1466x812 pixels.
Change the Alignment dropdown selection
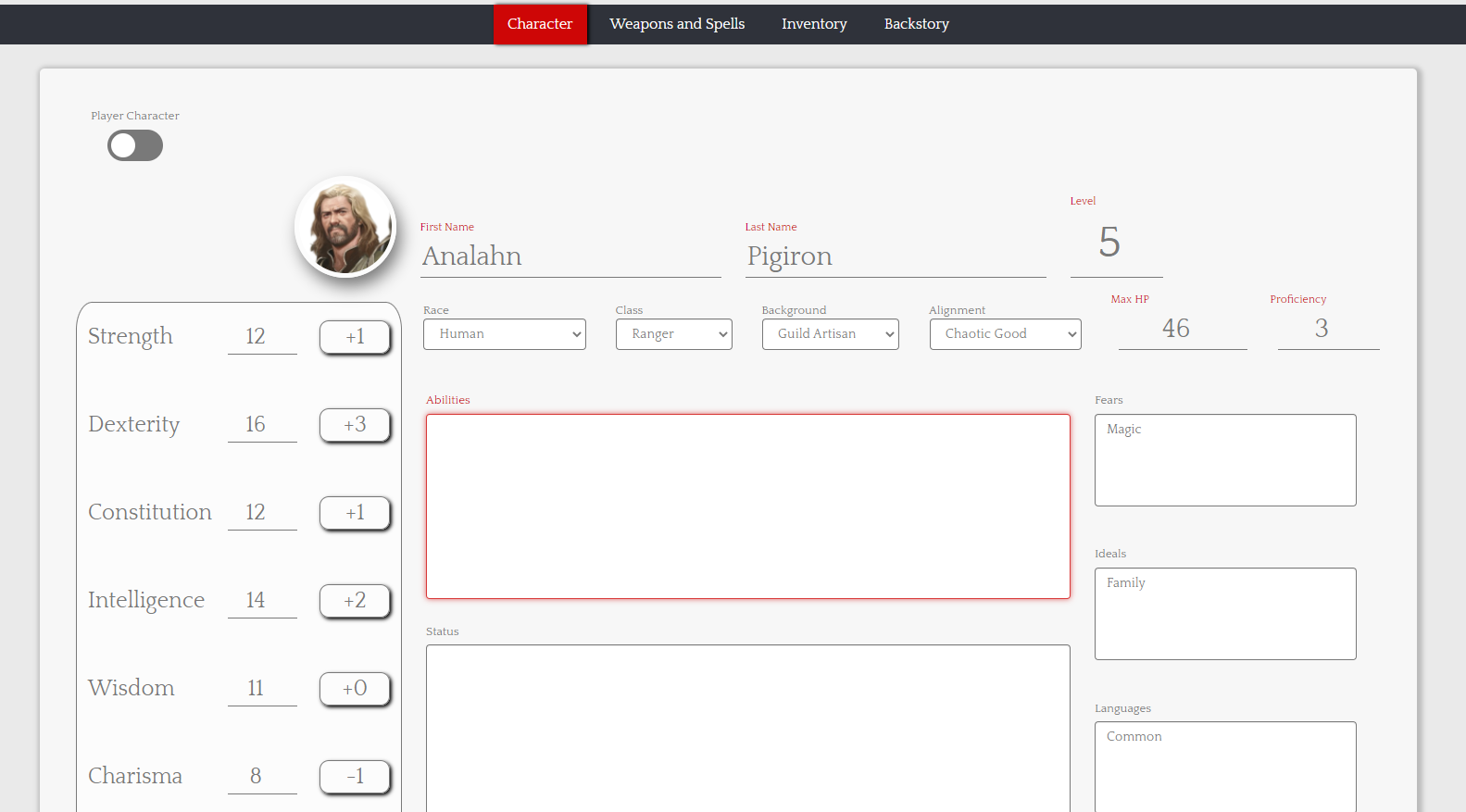coord(1005,334)
